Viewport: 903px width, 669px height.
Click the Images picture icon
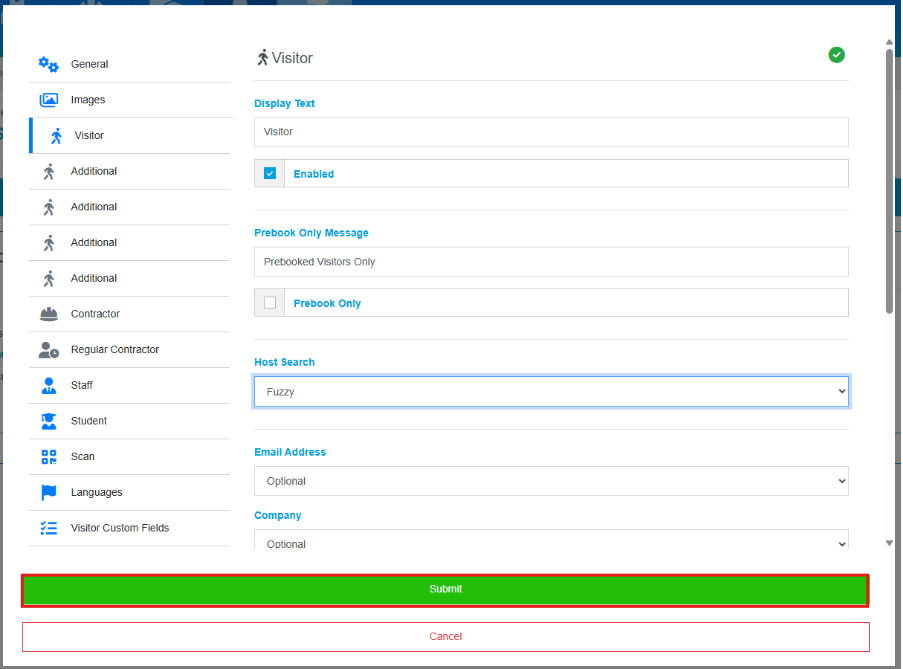[48, 100]
